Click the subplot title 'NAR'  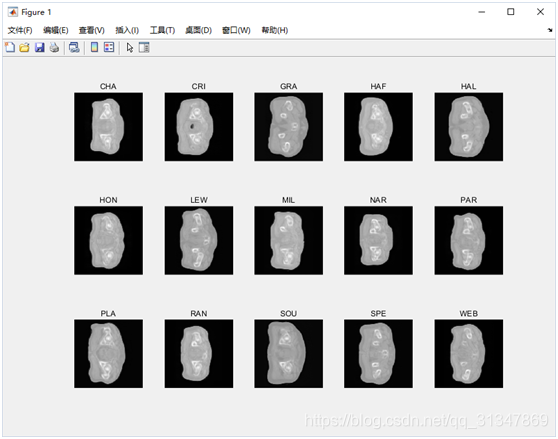[378, 200]
